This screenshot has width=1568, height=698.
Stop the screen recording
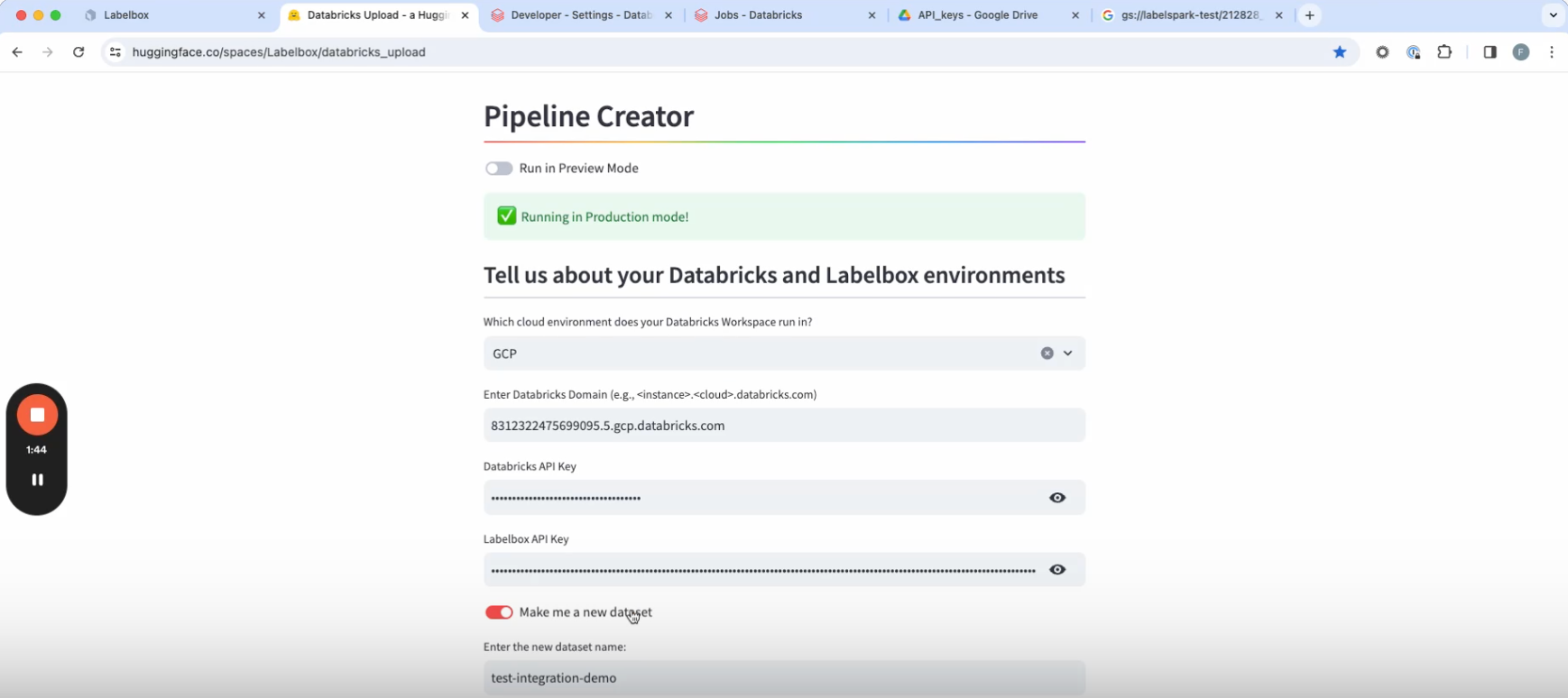pos(37,415)
